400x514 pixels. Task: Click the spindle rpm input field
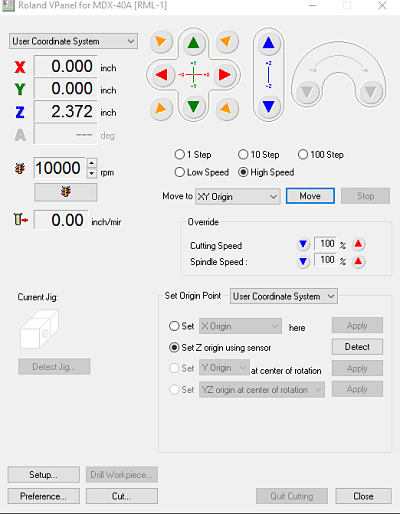pyautogui.click(x=59, y=168)
